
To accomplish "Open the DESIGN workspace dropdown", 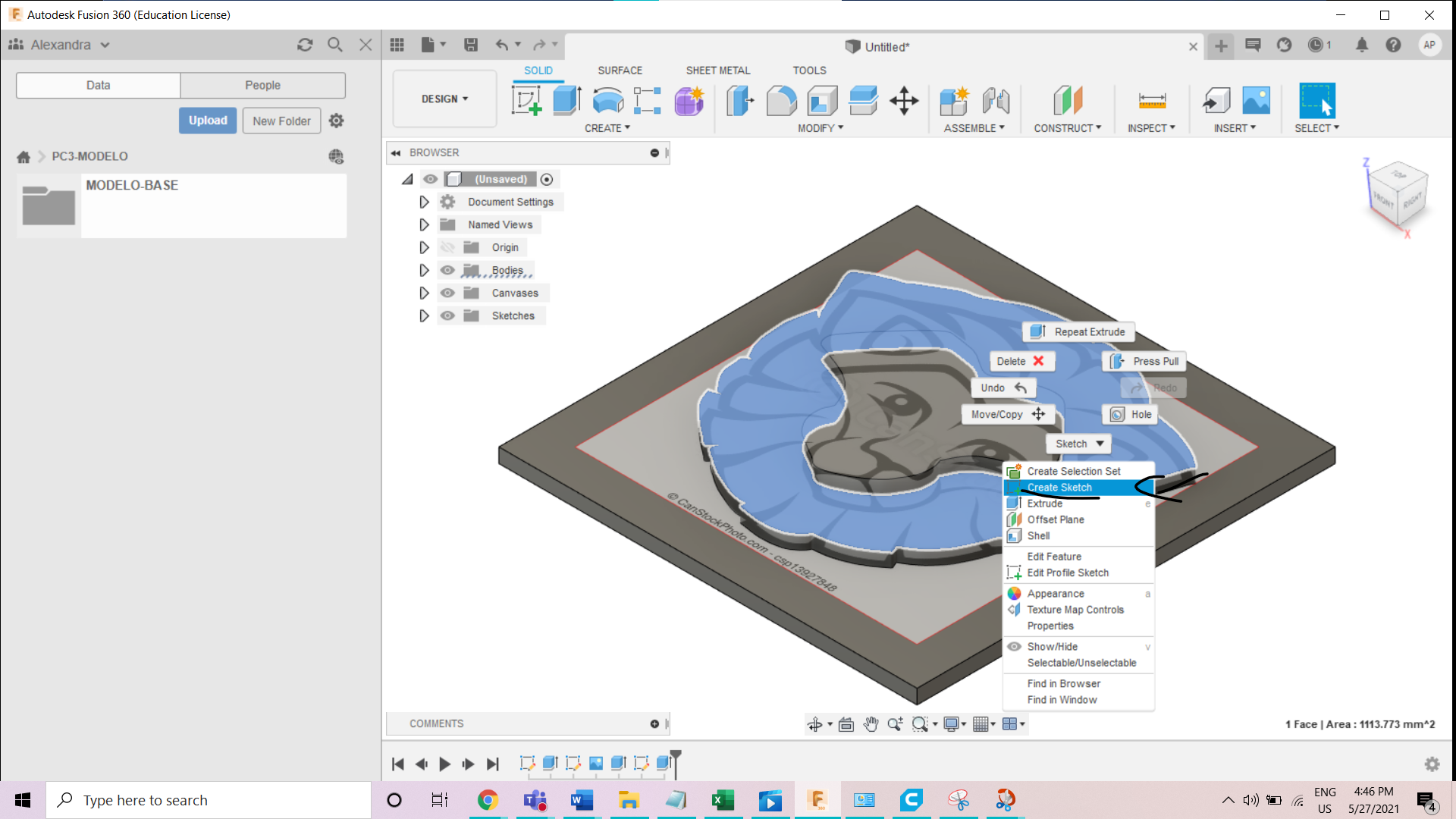I will tap(444, 99).
